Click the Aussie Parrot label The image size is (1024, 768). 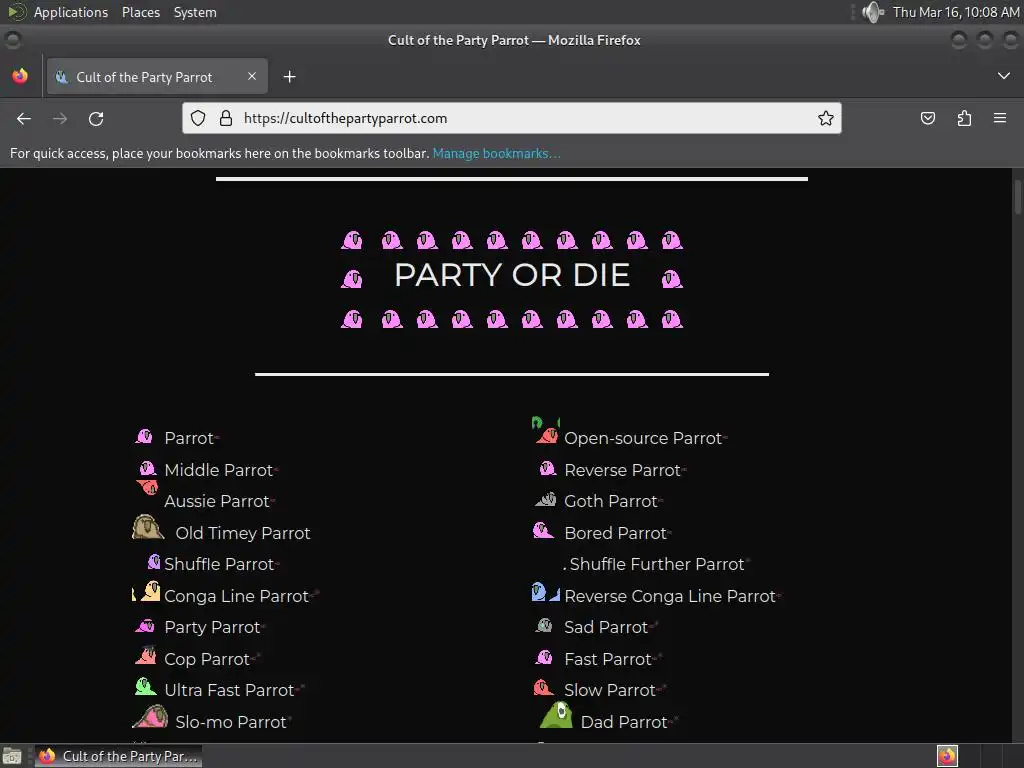217,501
